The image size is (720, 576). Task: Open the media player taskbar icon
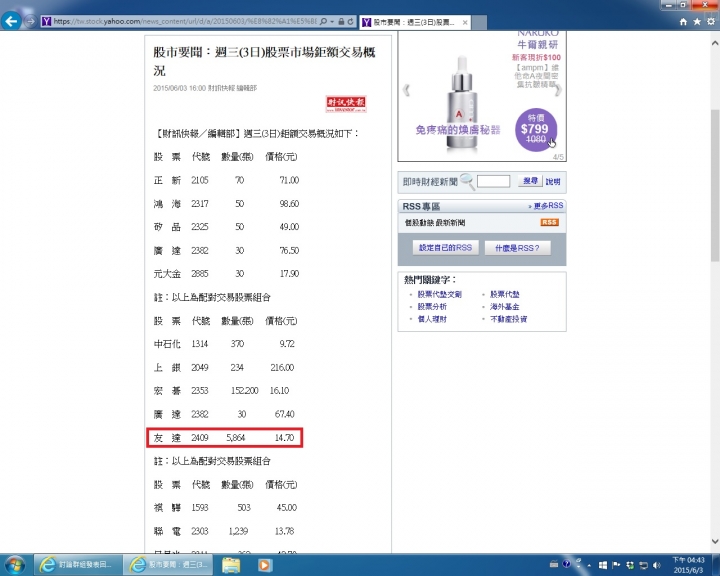point(264,565)
